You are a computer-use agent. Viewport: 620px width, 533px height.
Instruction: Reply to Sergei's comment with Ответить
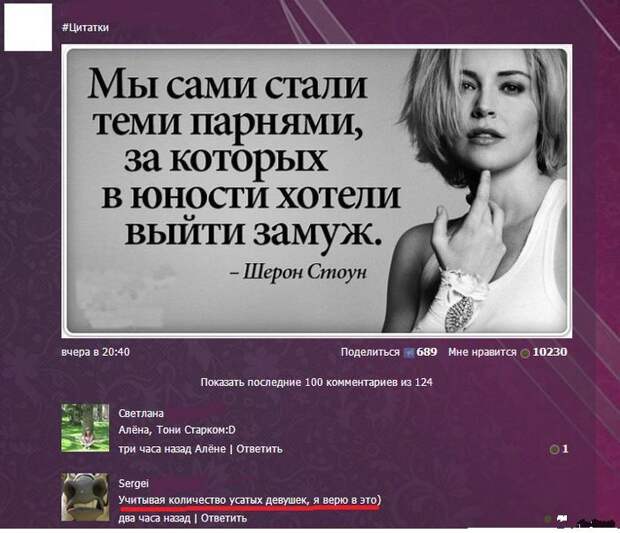click(224, 518)
